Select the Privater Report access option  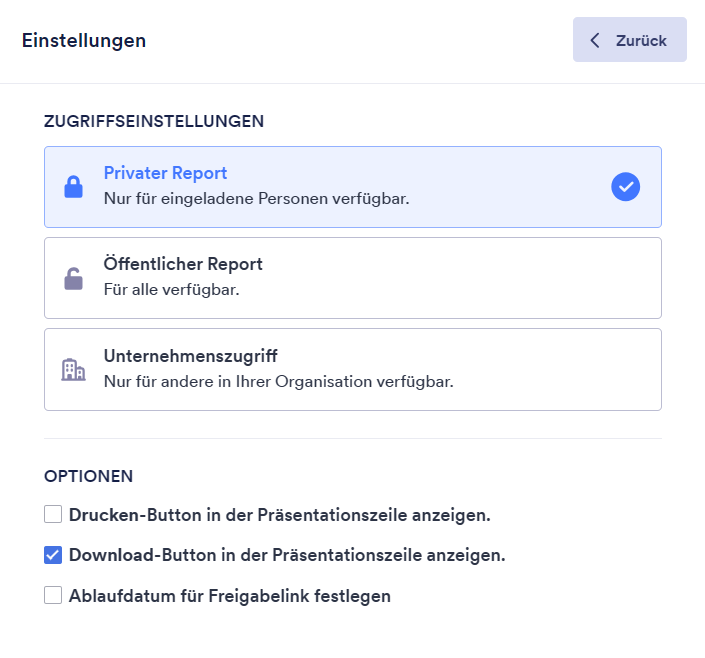click(352, 187)
